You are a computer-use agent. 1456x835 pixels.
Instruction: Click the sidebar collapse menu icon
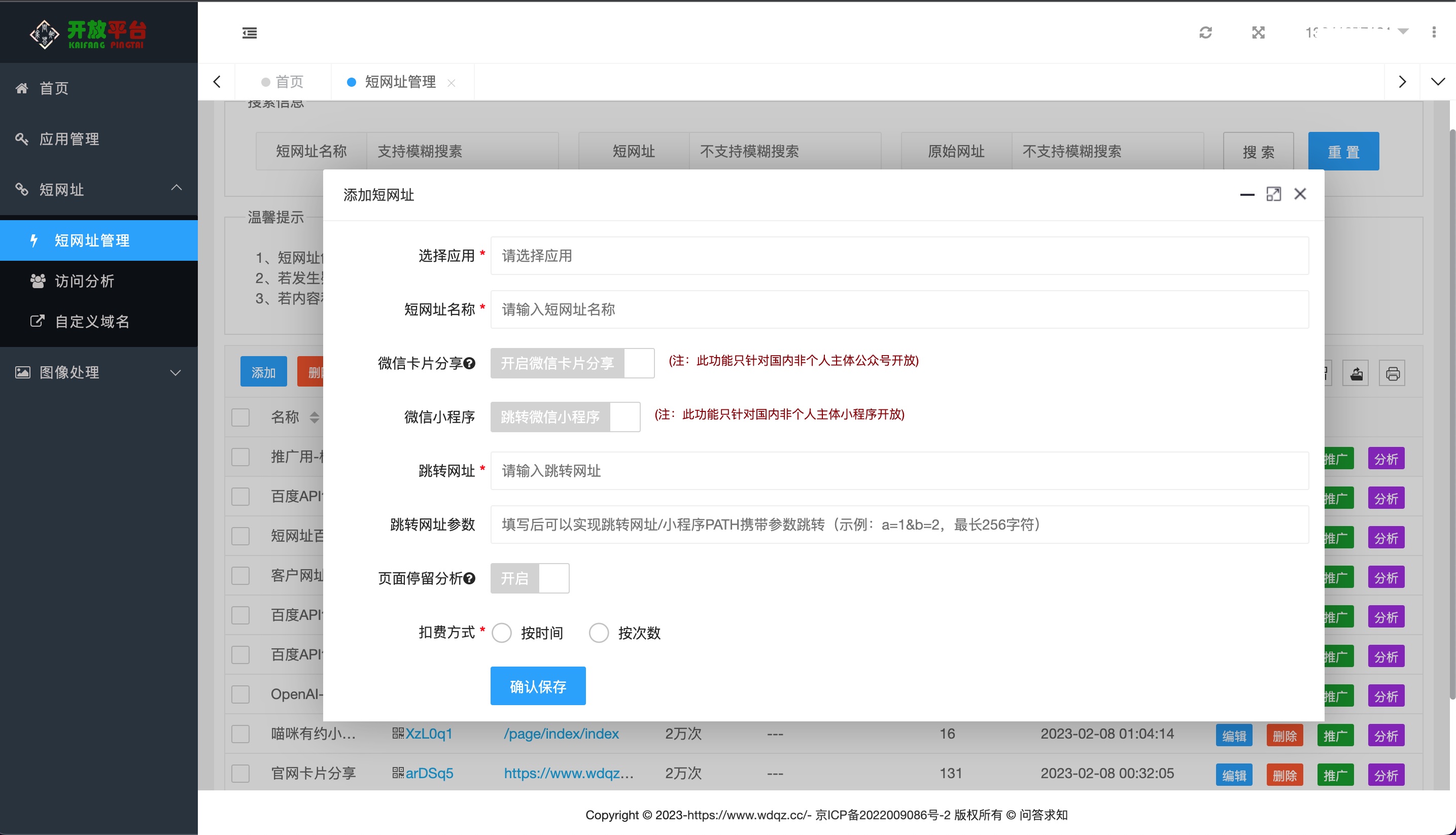coord(250,32)
